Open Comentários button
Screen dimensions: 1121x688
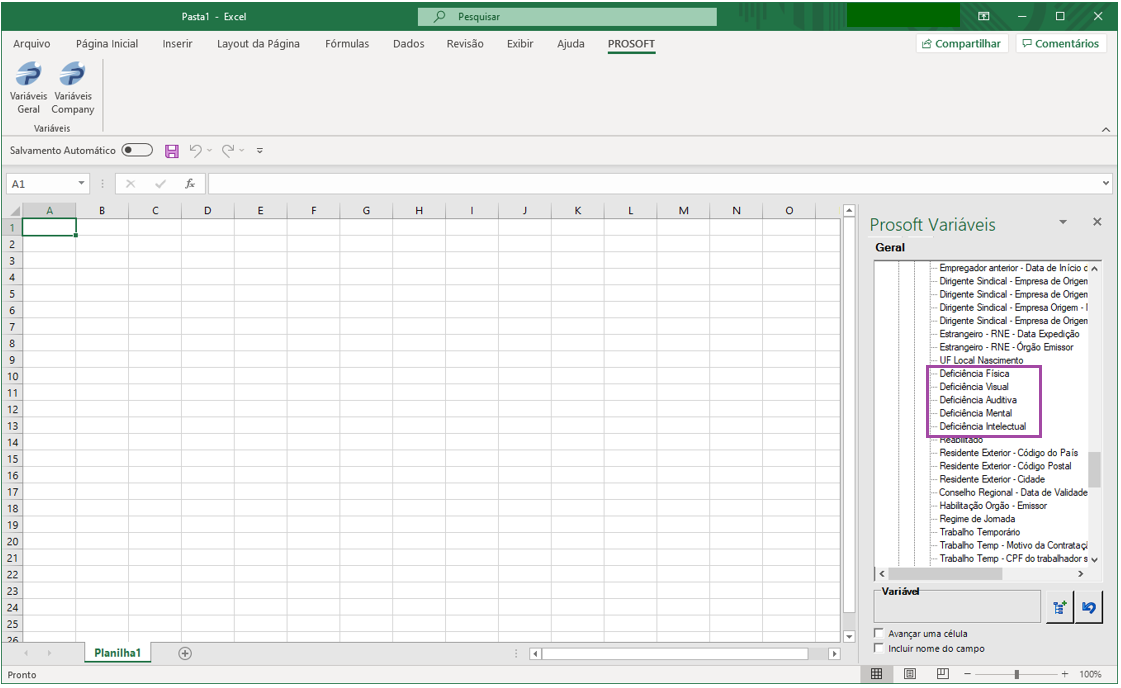[x=1060, y=44]
